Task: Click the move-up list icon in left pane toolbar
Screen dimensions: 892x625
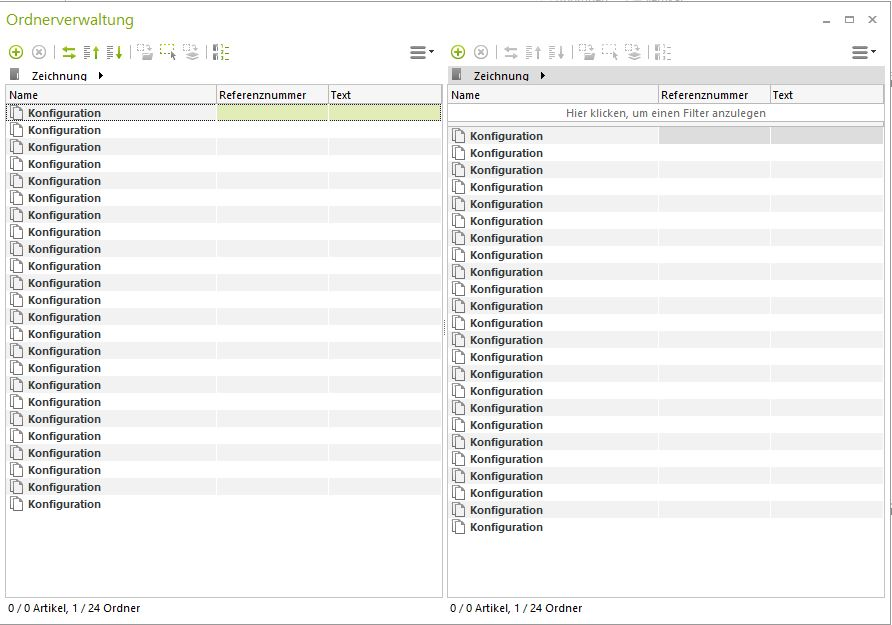Action: click(x=91, y=52)
